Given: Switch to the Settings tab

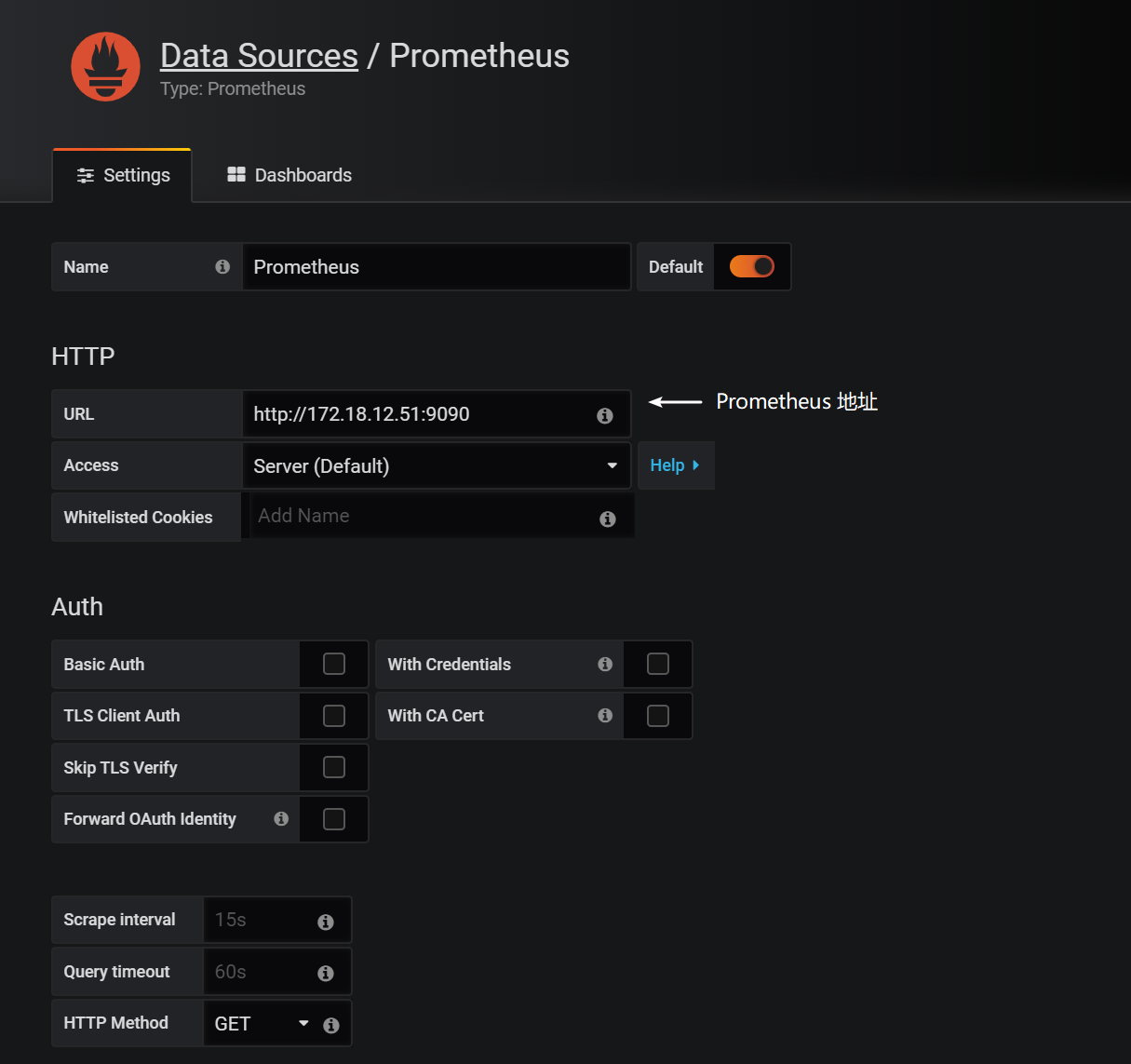Looking at the screenshot, I should point(122,176).
